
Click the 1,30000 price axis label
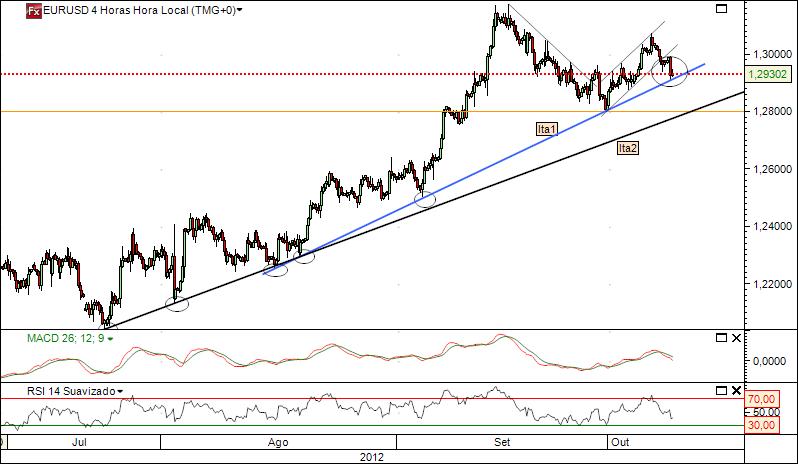click(x=773, y=54)
